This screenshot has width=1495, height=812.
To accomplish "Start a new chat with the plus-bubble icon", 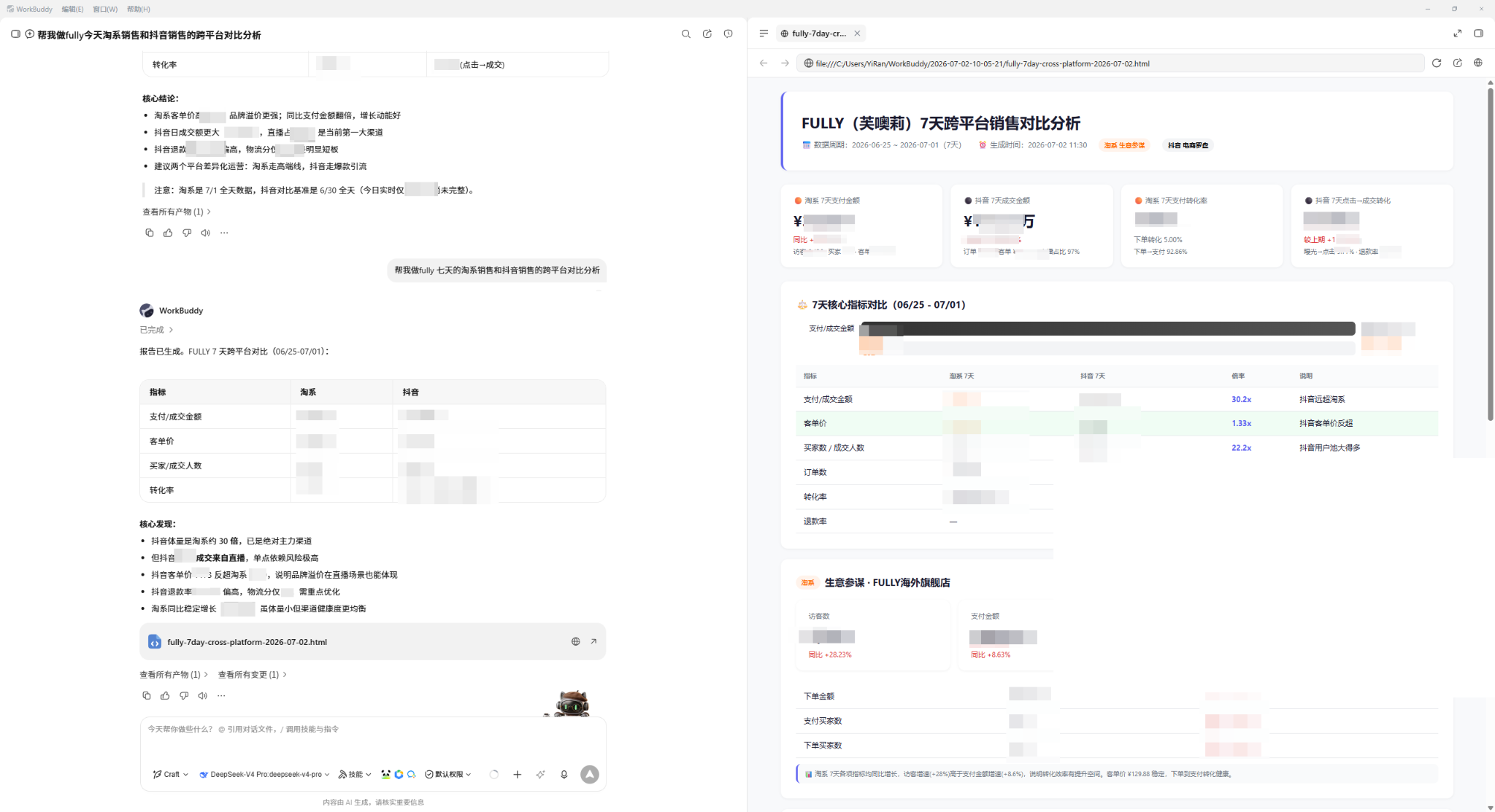I will click(x=30, y=34).
